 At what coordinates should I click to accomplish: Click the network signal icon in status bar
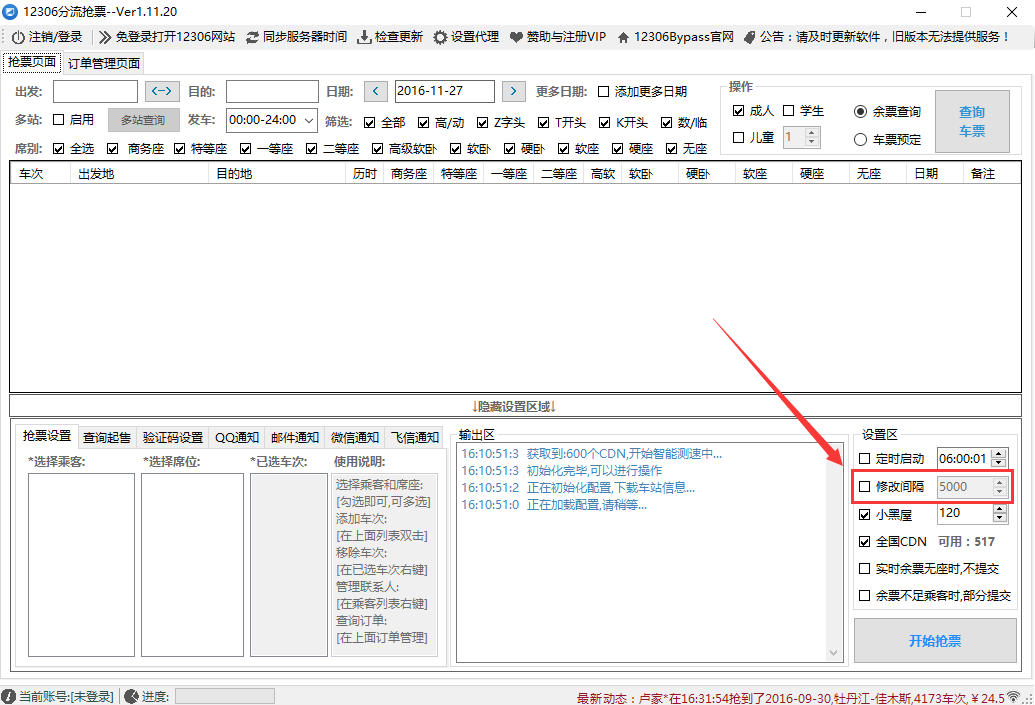point(1013,697)
